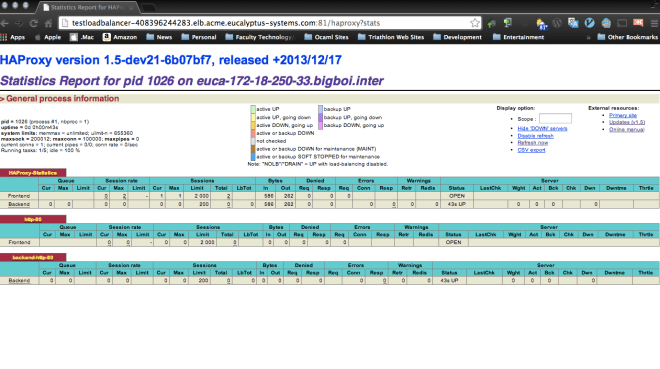The width and height of the screenshot is (660, 369).
Task: Click Frontend row label in http-80 table
Action: click(x=19, y=242)
